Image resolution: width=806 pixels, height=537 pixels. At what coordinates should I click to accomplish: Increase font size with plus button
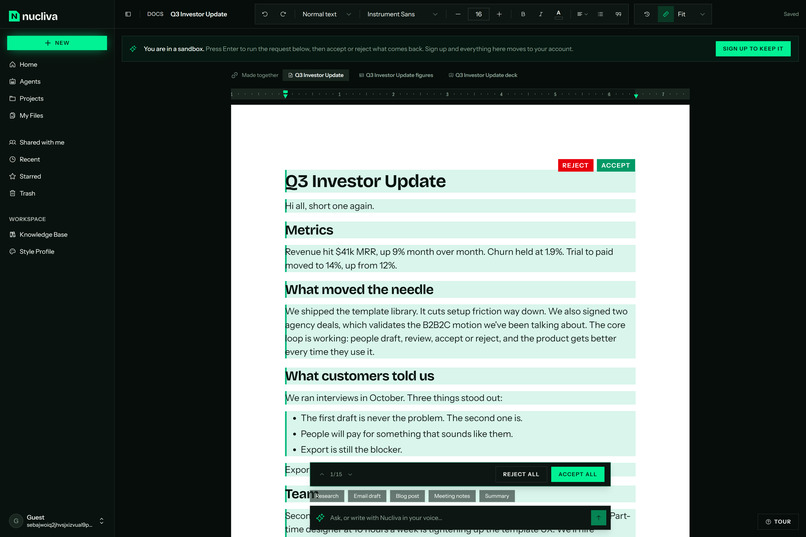coord(499,14)
